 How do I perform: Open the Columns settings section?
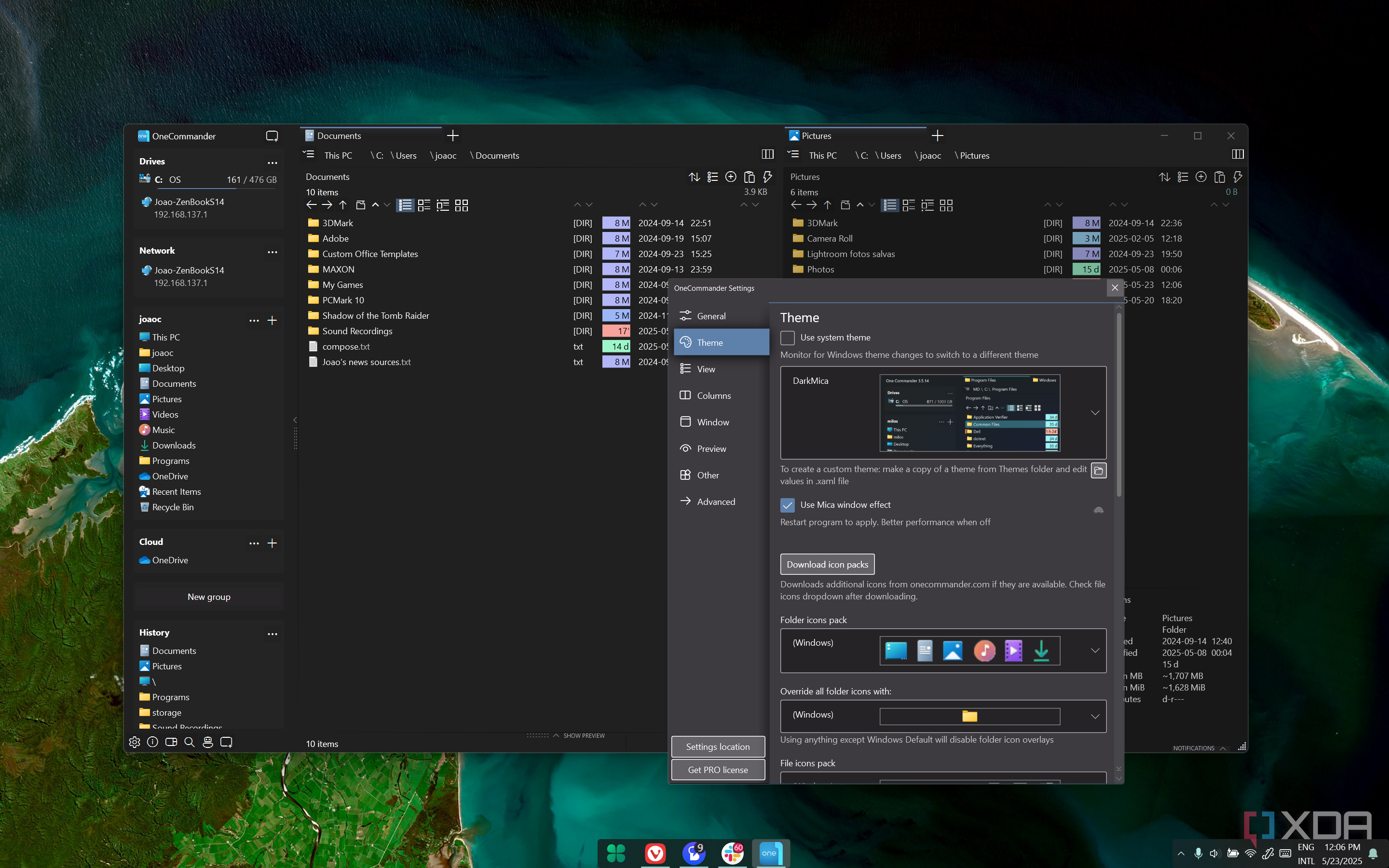pos(713,395)
